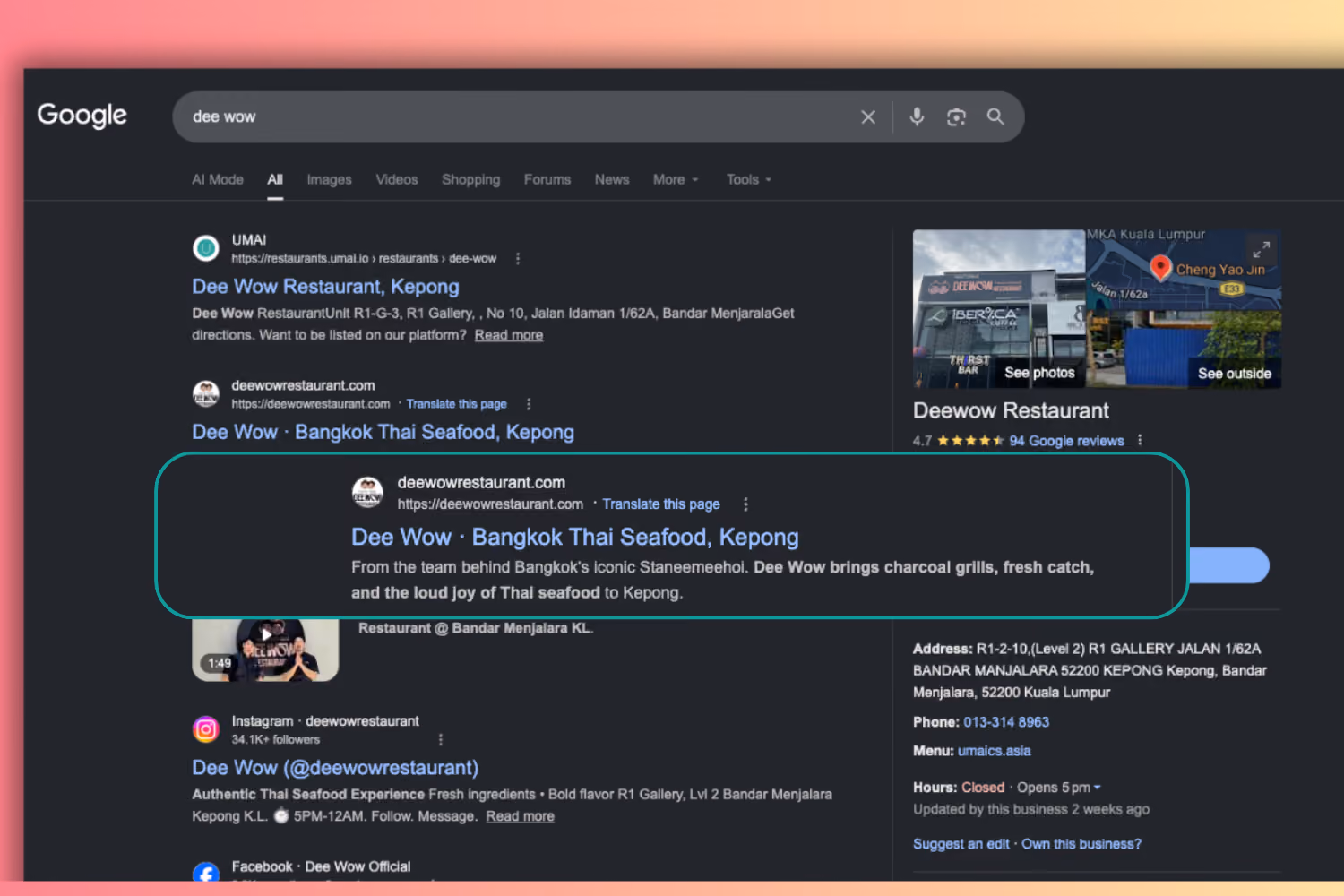Viewport: 1344px width, 896px height.
Task: Clear the search box with the X icon
Action: coord(868,116)
